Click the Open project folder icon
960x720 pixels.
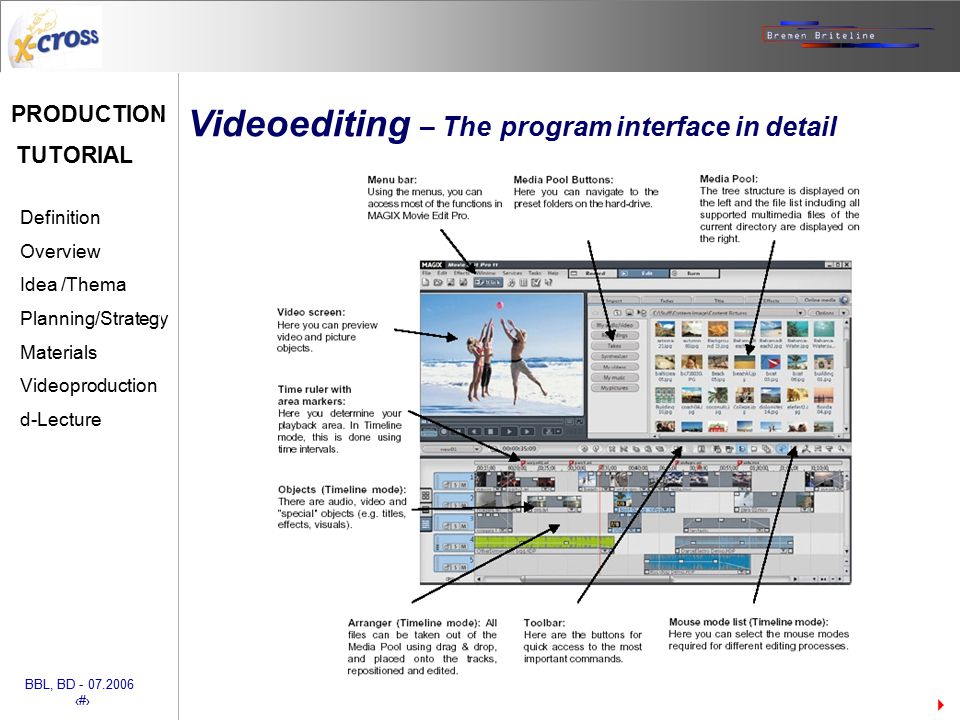point(438,283)
